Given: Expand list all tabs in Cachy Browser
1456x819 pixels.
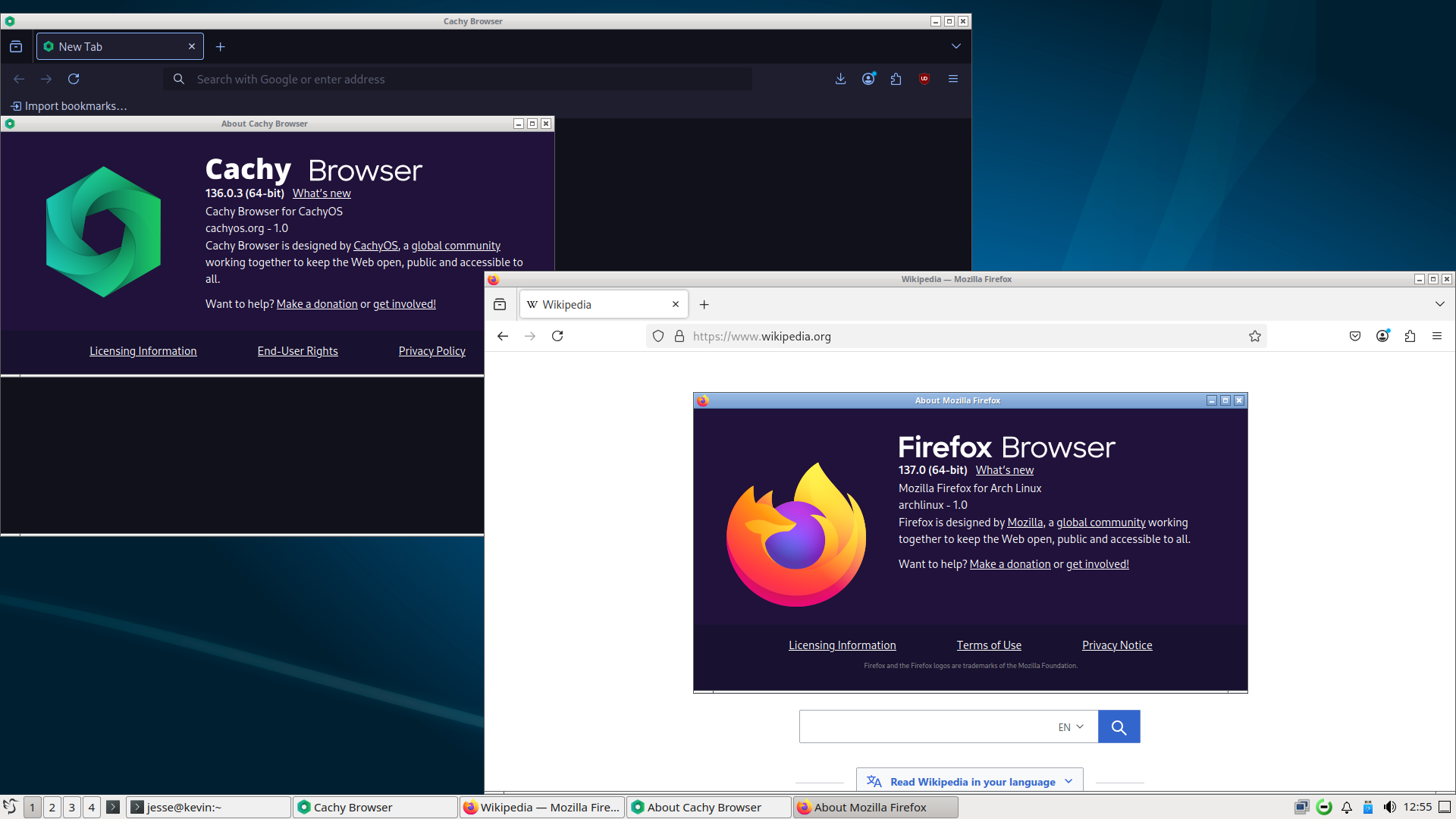Looking at the screenshot, I should (956, 46).
